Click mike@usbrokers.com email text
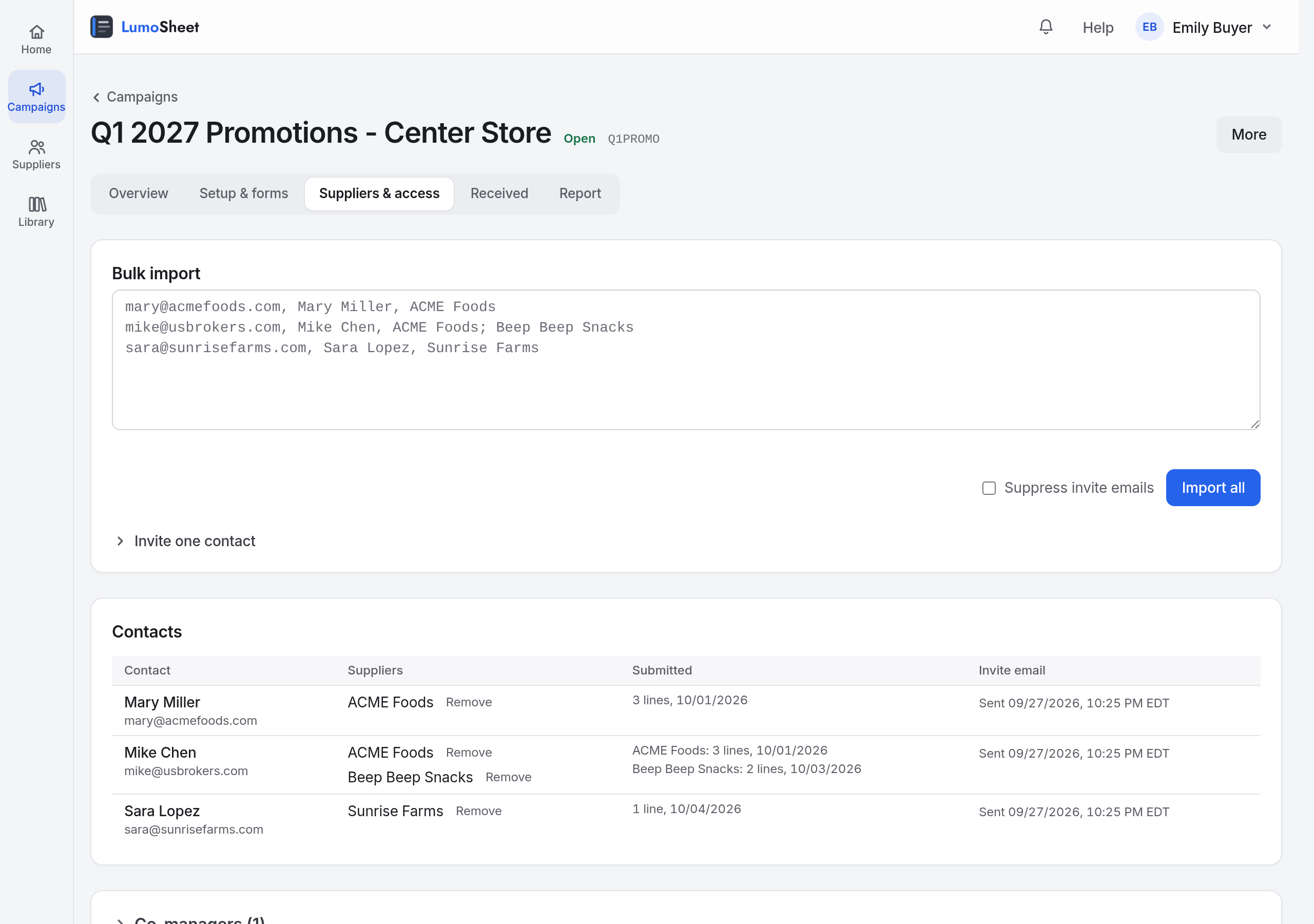Screen dimensions: 1314x924 point(186,771)
